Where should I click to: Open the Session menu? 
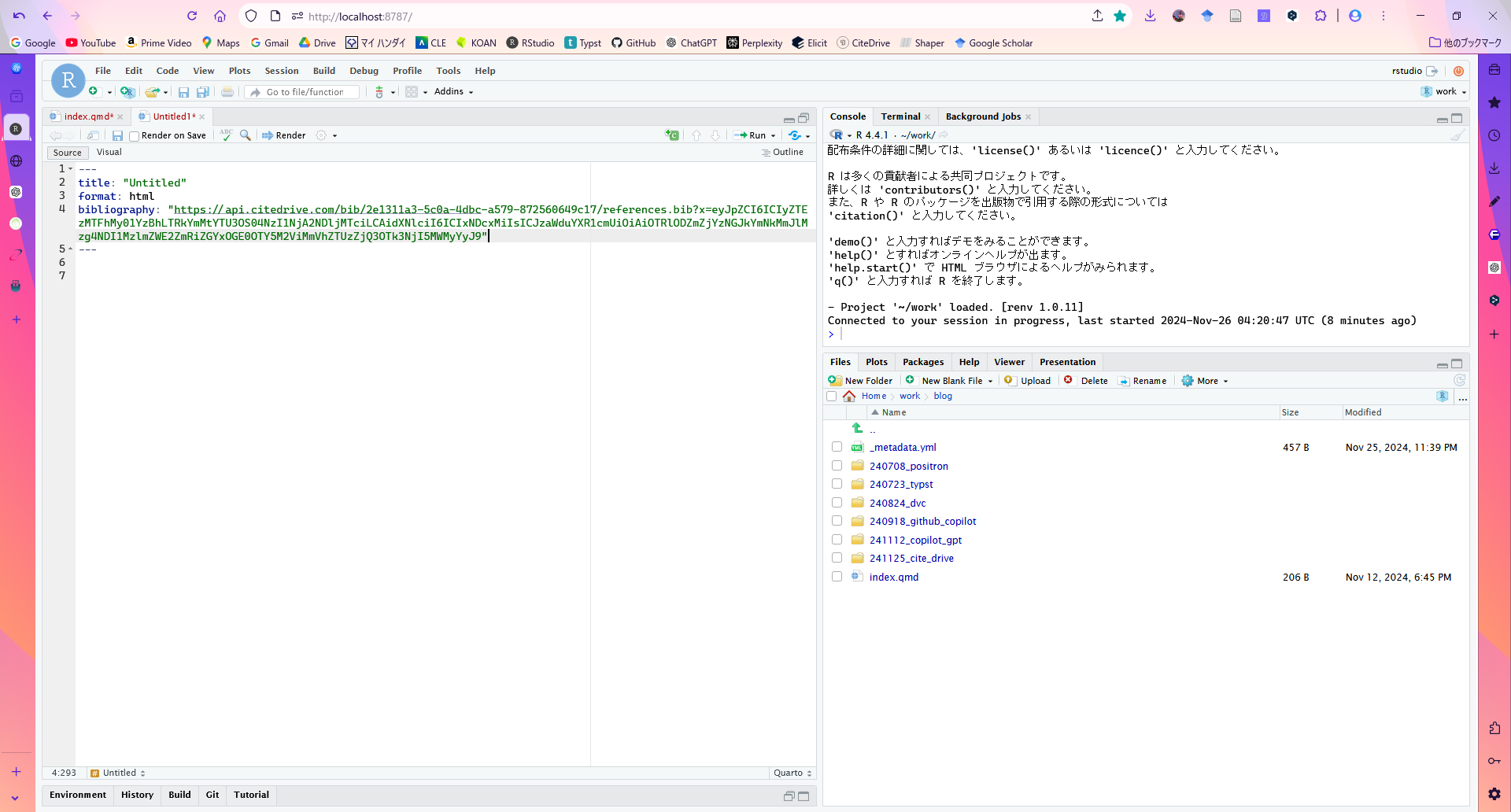pos(281,71)
